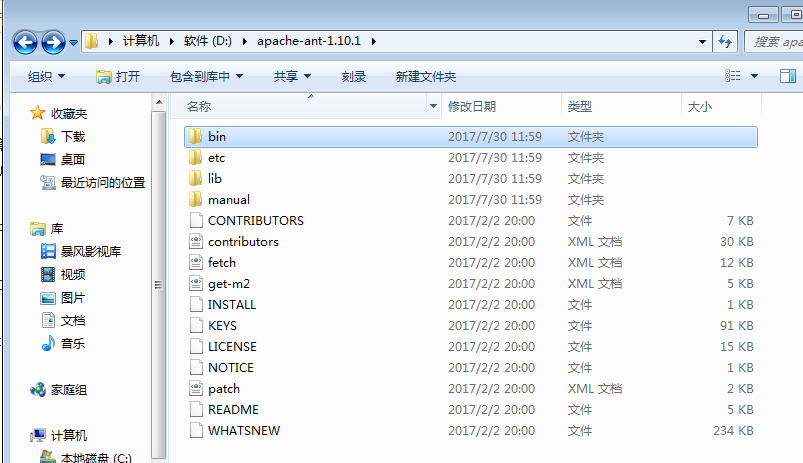Viewport: 803px width, 463px height.
Task: Open the 视频 library
Action: point(73,275)
